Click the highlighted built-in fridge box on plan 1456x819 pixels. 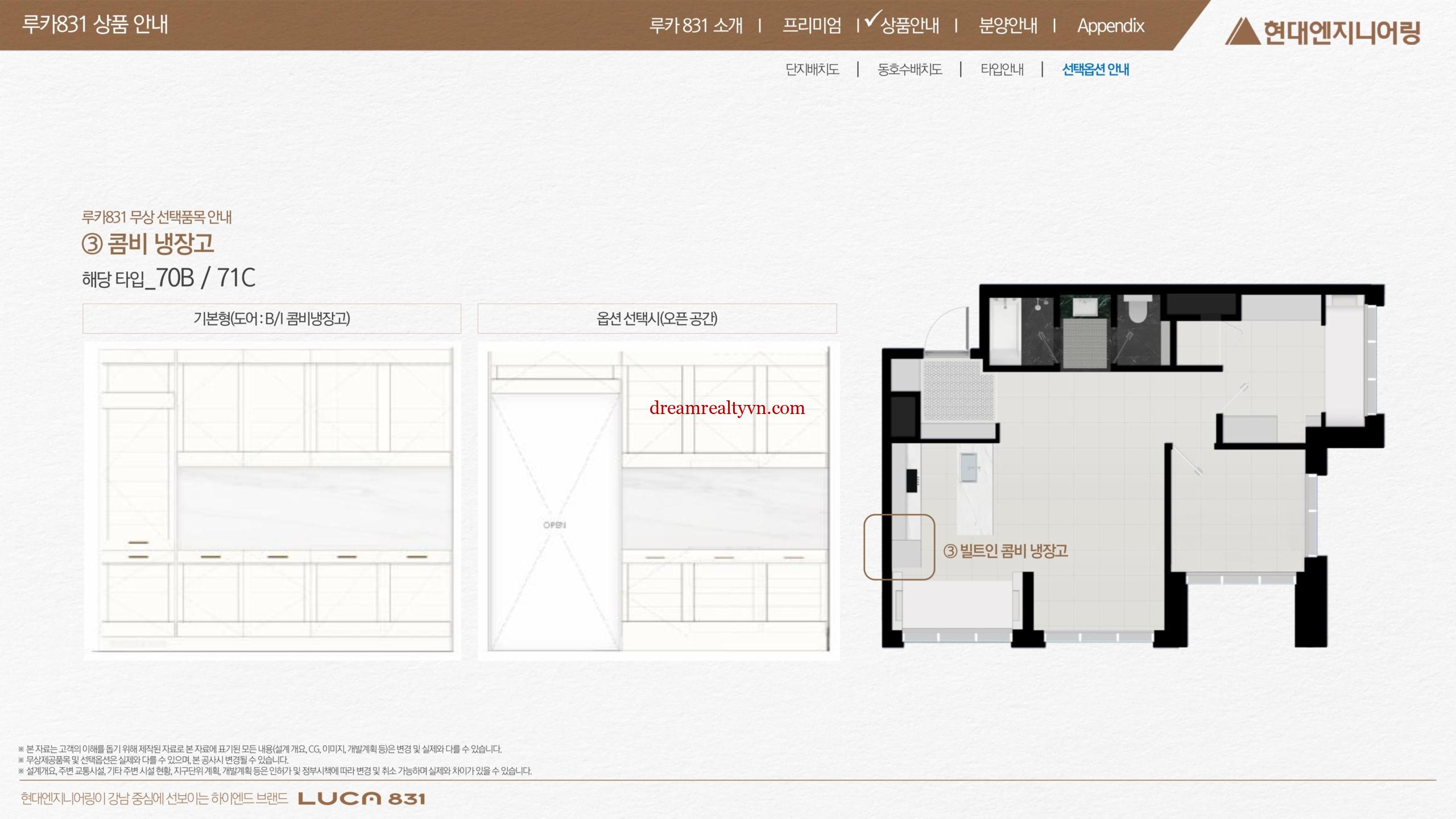pos(899,547)
